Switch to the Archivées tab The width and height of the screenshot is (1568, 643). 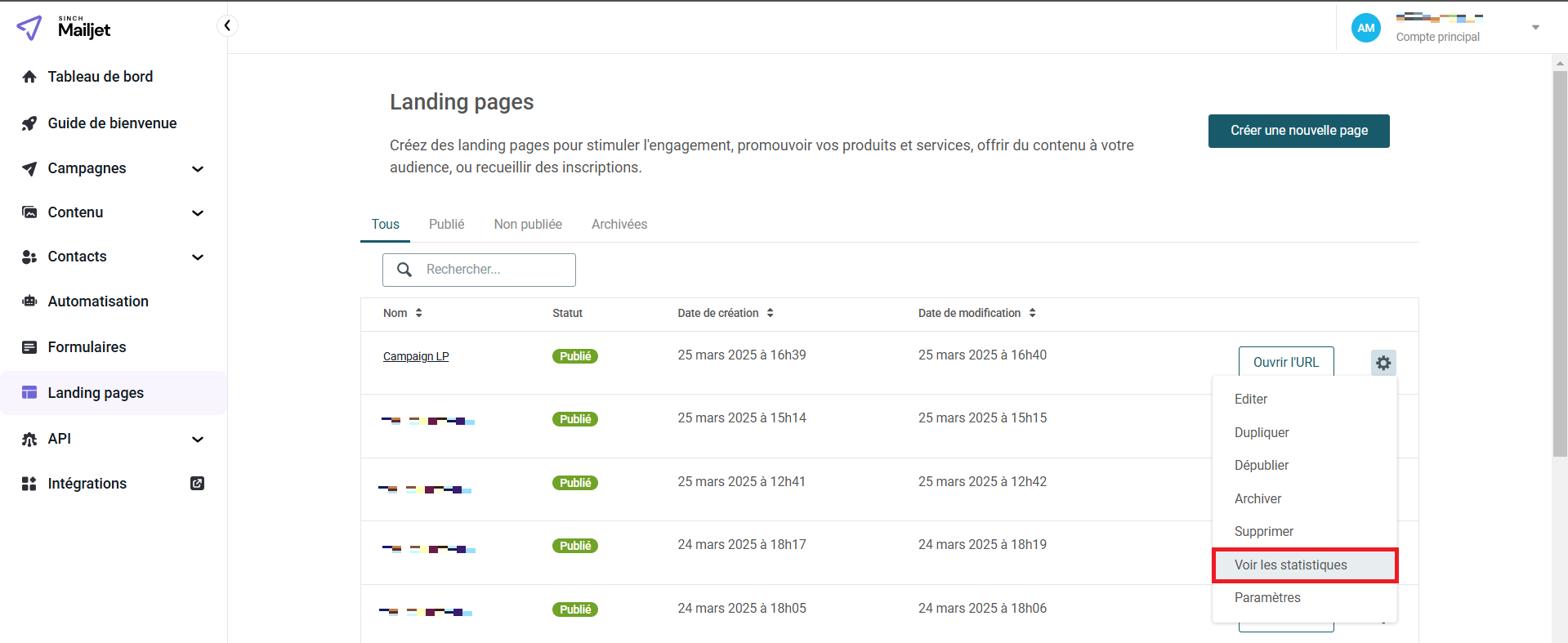(619, 225)
